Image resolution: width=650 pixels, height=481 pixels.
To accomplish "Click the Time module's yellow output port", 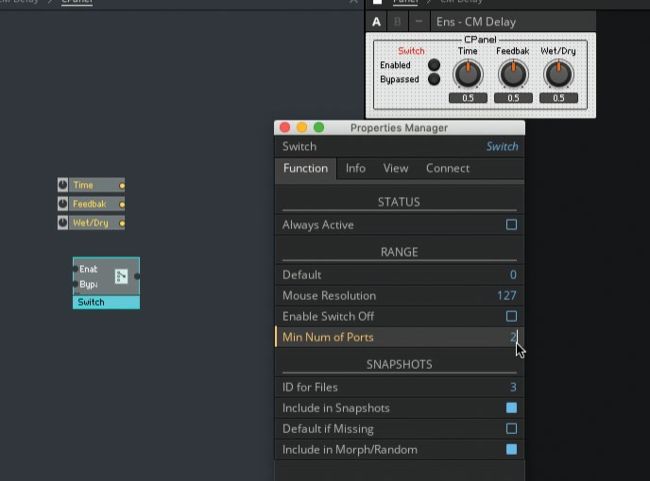I will tap(122, 185).
